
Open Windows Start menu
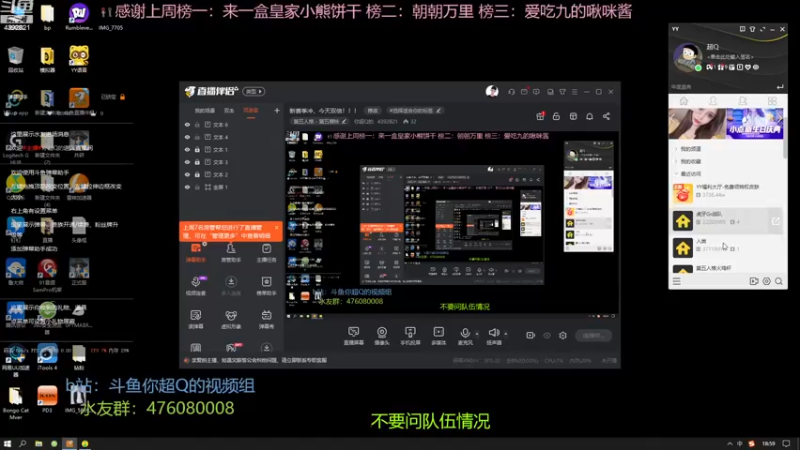coord(7,443)
